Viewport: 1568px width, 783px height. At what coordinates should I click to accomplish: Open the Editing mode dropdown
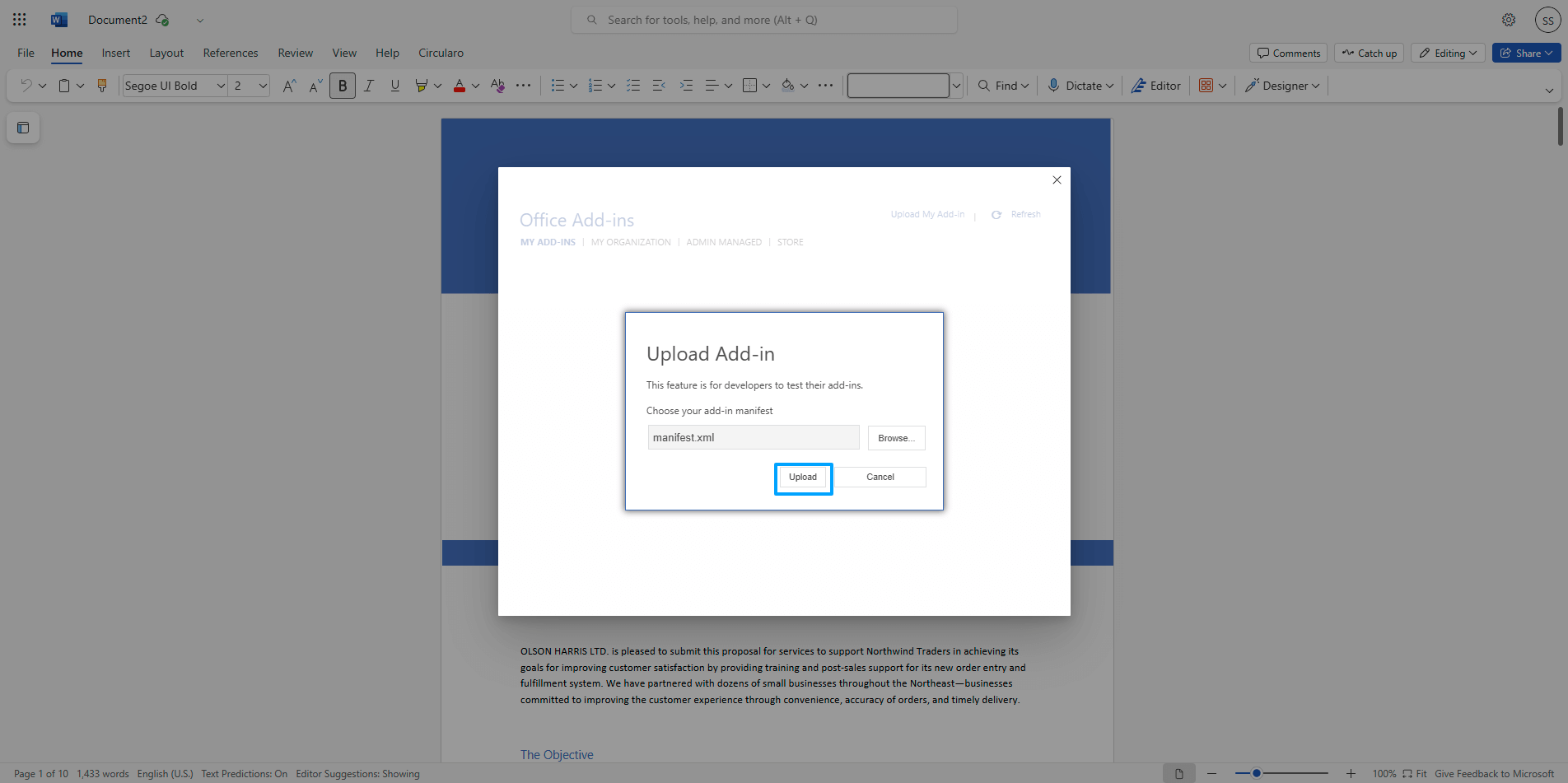click(1448, 53)
